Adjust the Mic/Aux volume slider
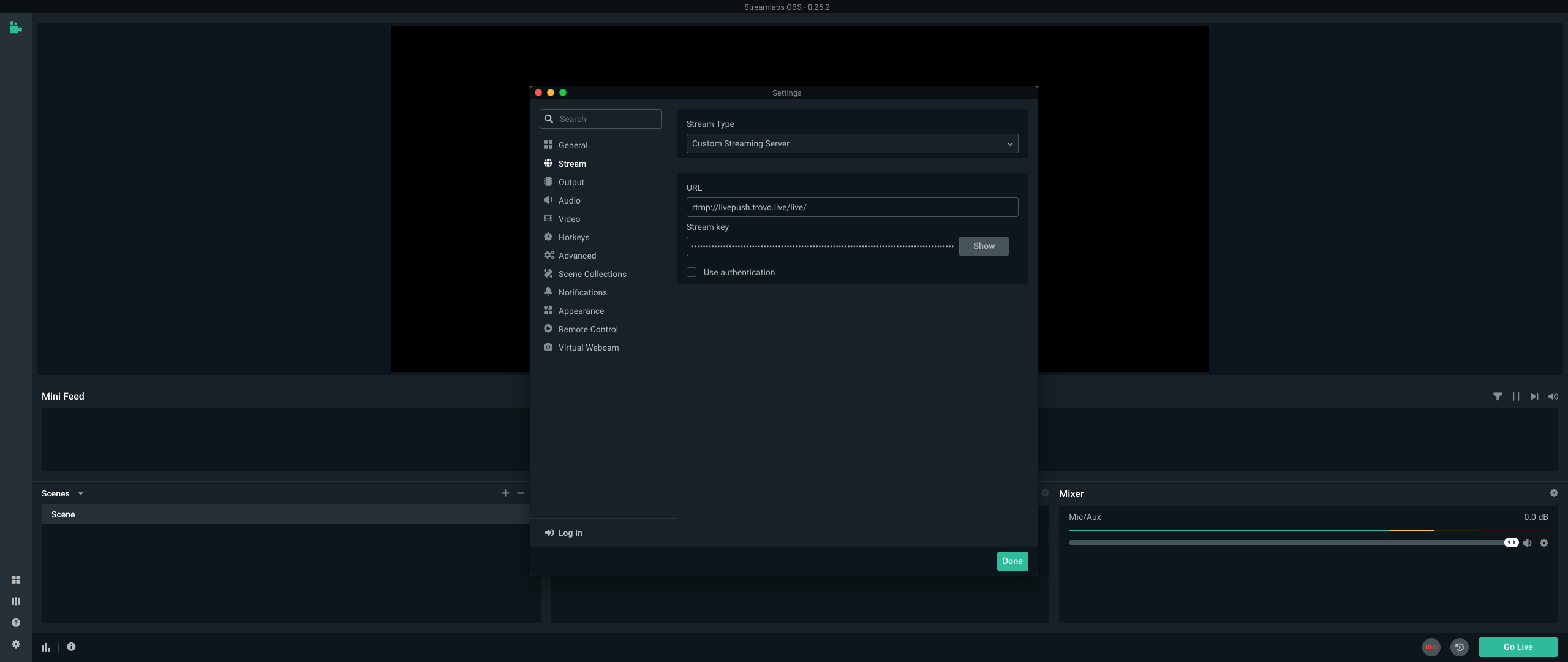This screenshot has width=1568, height=662. coord(1511,542)
